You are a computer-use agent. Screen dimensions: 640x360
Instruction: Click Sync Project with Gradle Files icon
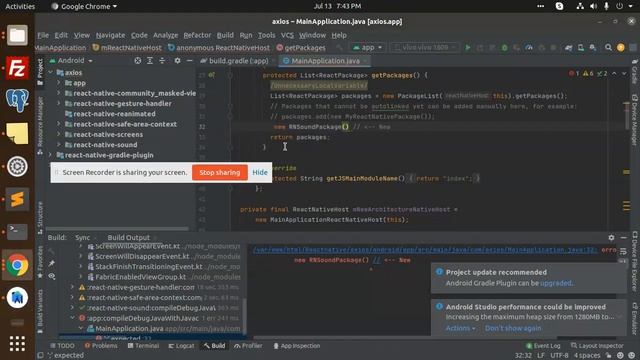coord(569,48)
